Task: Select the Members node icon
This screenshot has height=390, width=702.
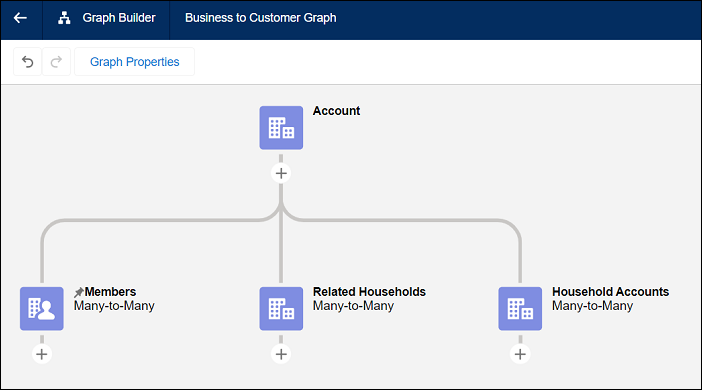Action: pyautogui.click(x=42, y=309)
